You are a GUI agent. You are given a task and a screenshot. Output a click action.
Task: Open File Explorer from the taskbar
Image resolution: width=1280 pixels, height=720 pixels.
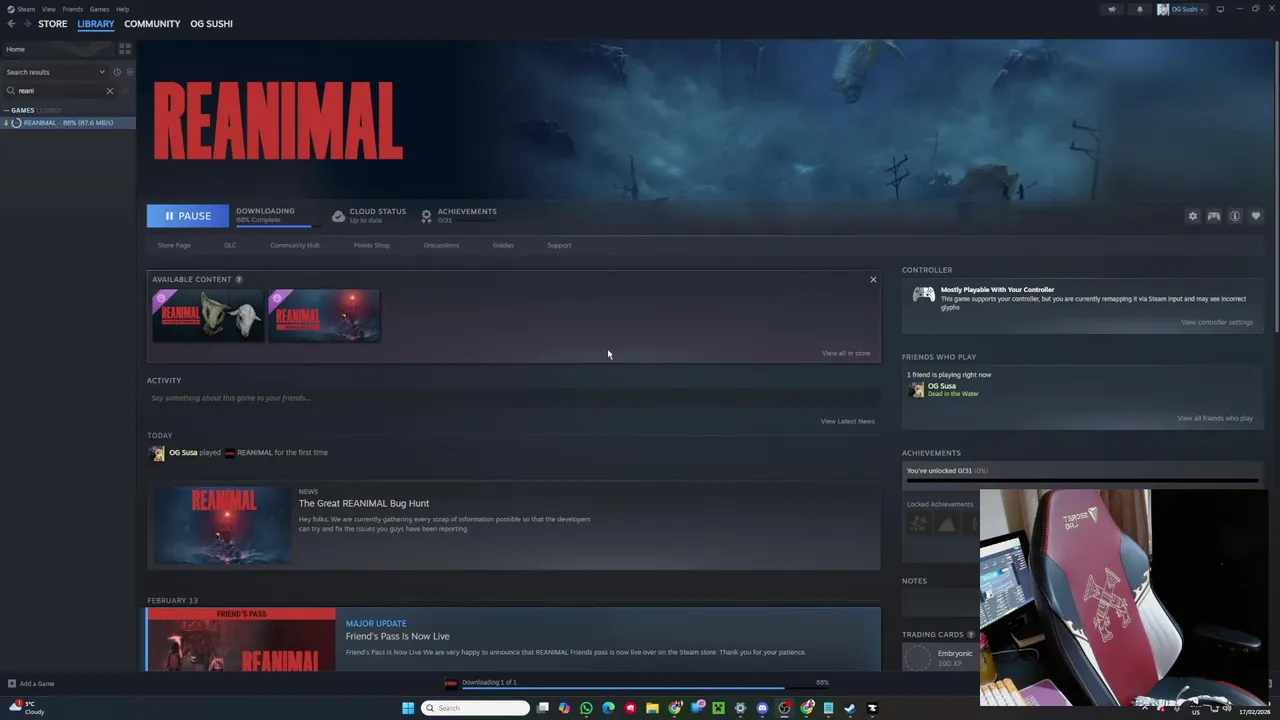pyautogui.click(x=652, y=708)
